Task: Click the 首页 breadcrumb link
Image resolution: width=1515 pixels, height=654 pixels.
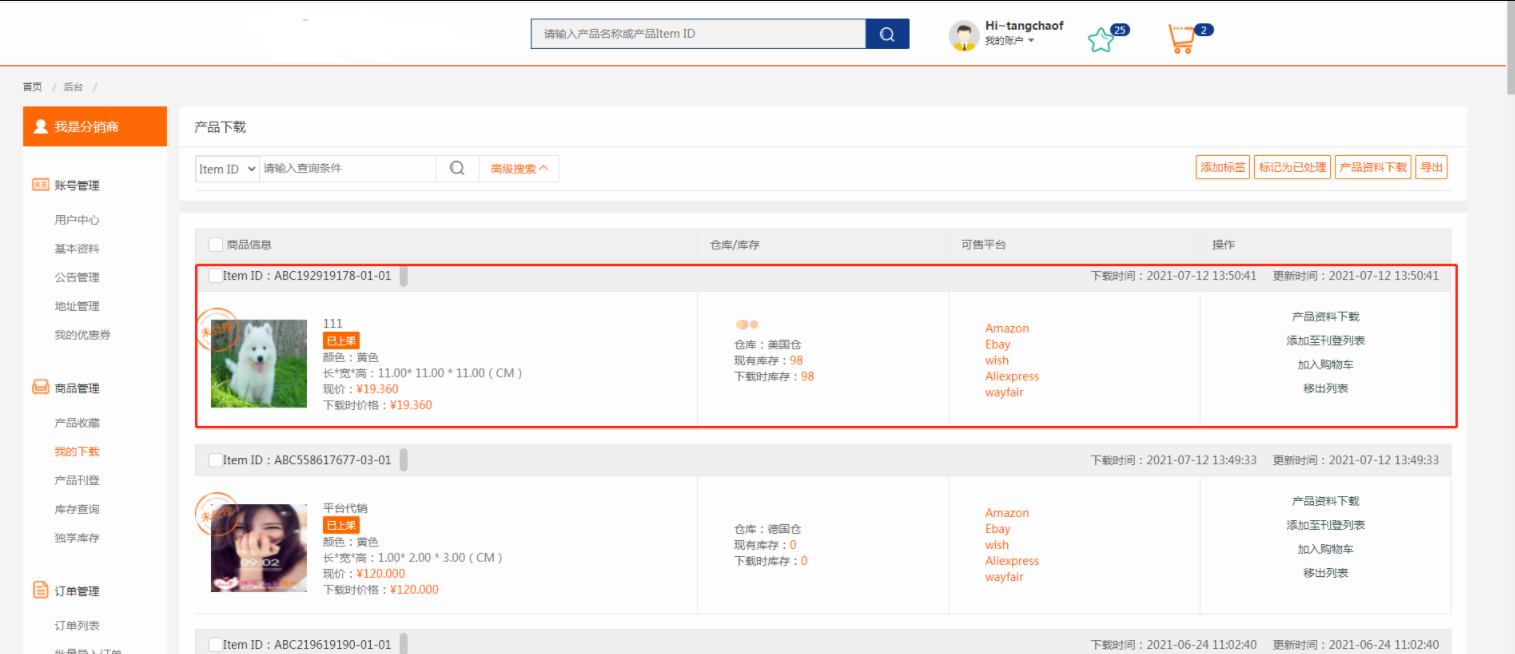Action: coord(33,87)
